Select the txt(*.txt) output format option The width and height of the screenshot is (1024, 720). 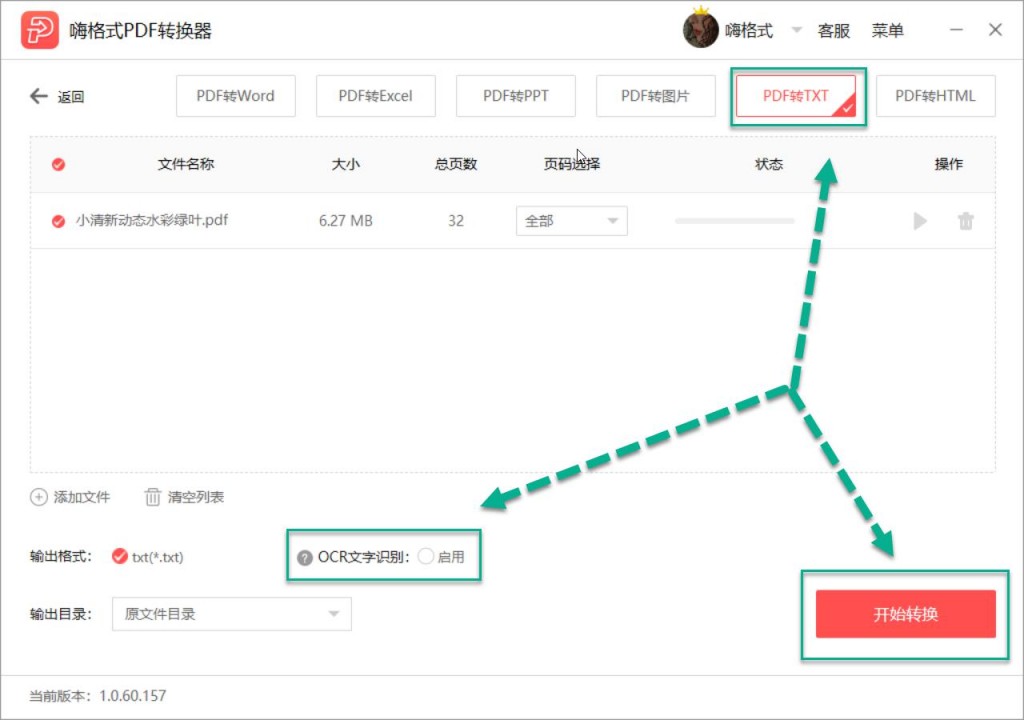click(120, 556)
